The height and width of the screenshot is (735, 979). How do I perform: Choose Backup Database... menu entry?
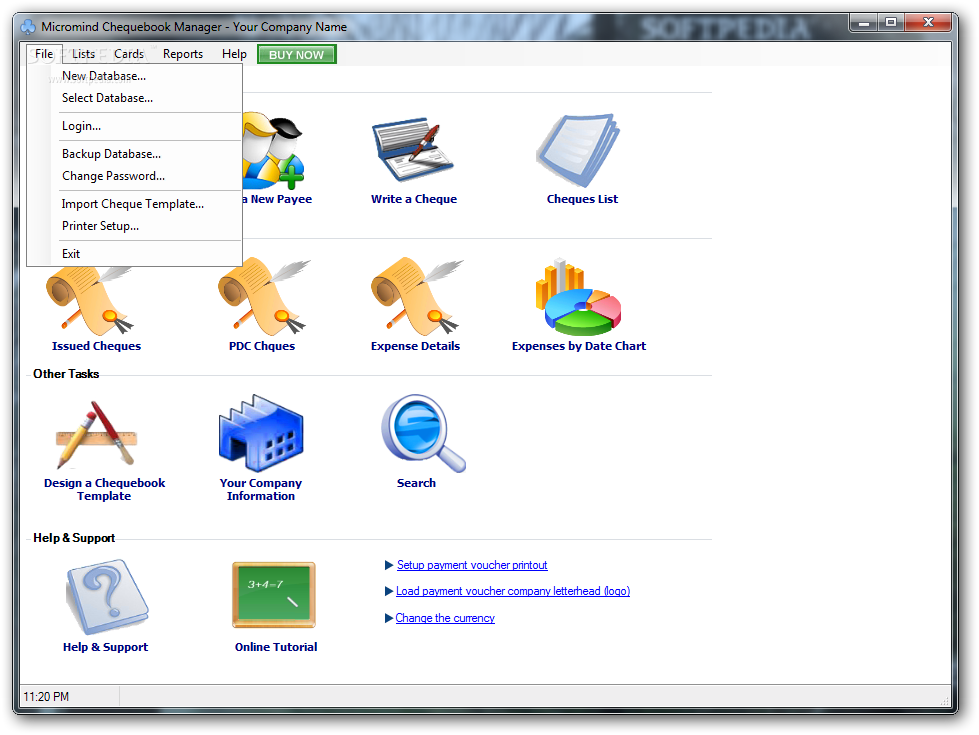(134, 154)
